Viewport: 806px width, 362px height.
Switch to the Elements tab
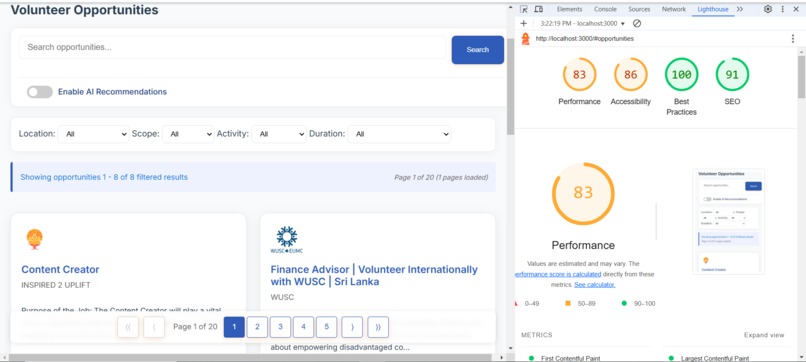(570, 9)
